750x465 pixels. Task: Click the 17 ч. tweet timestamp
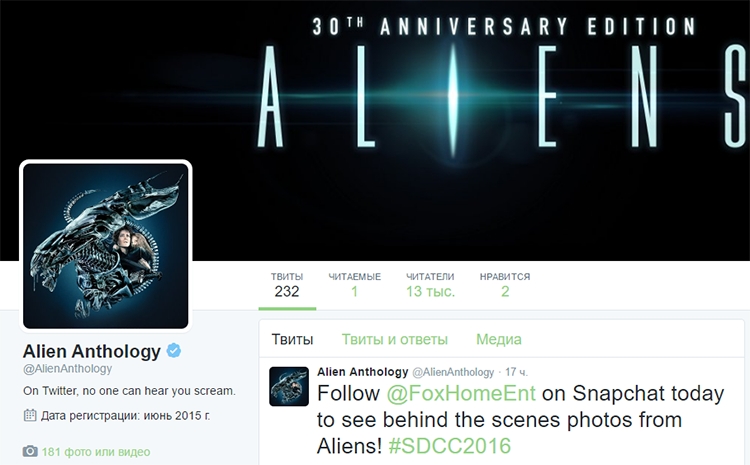(517, 372)
